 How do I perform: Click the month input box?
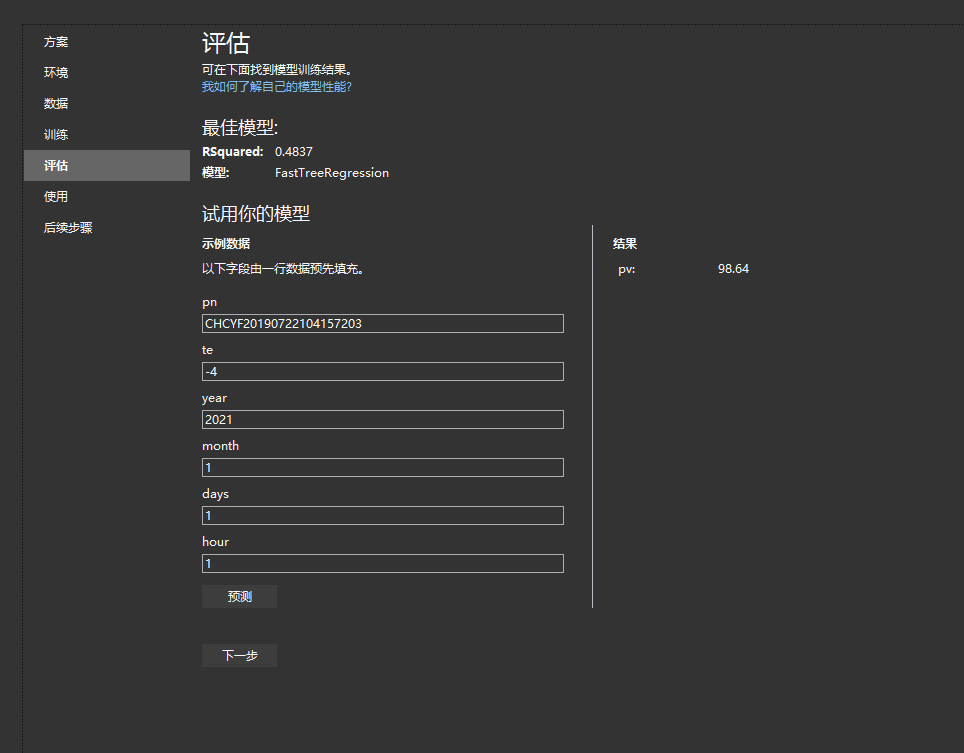click(383, 467)
